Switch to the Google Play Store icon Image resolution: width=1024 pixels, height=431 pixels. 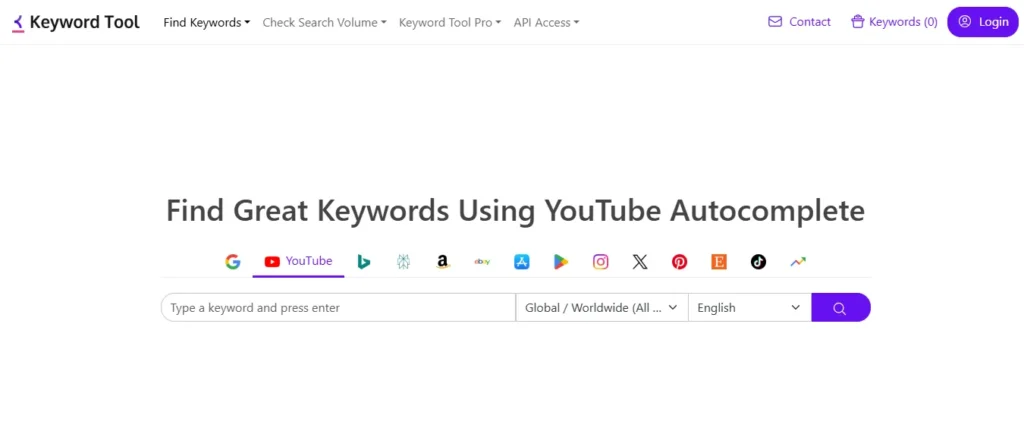pyautogui.click(x=561, y=262)
